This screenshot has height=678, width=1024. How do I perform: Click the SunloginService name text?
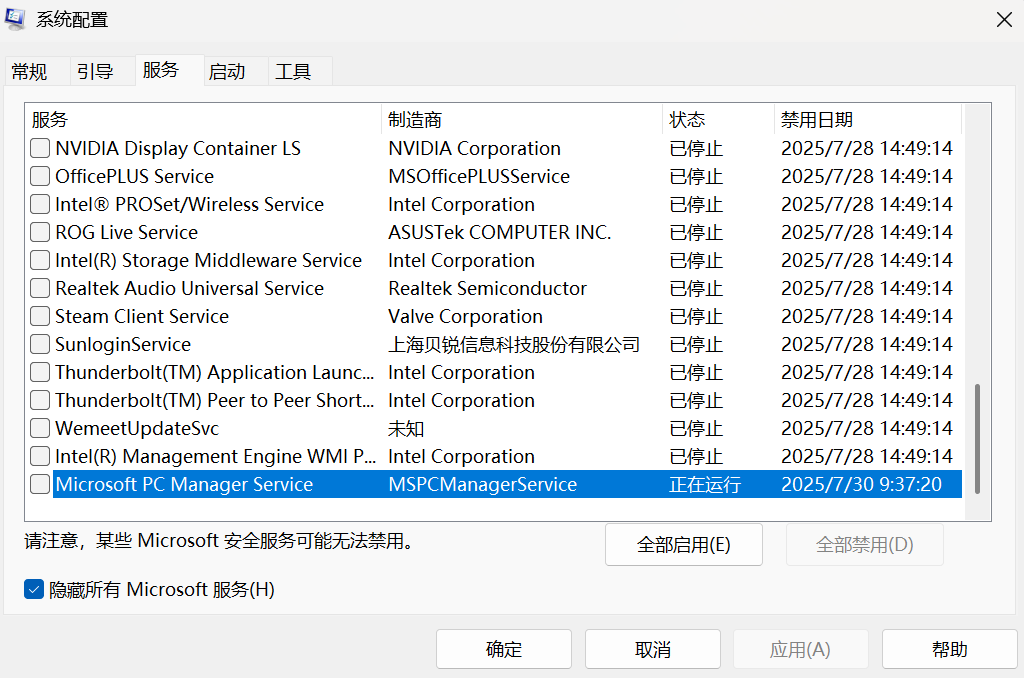pyautogui.click(x=123, y=344)
